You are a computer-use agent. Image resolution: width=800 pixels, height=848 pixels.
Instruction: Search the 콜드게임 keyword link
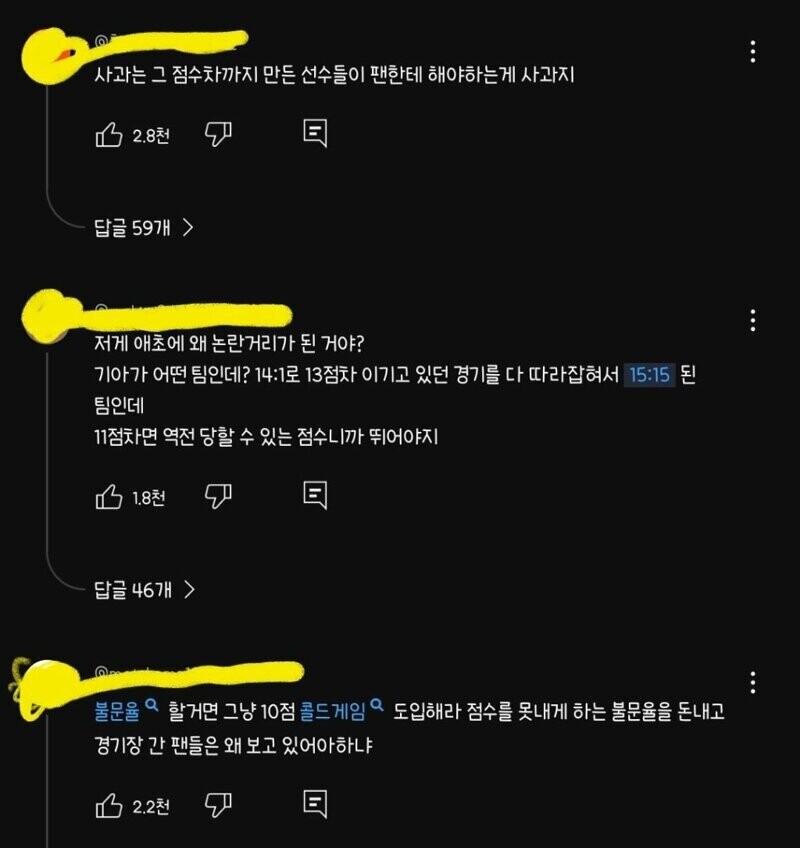click(342, 710)
